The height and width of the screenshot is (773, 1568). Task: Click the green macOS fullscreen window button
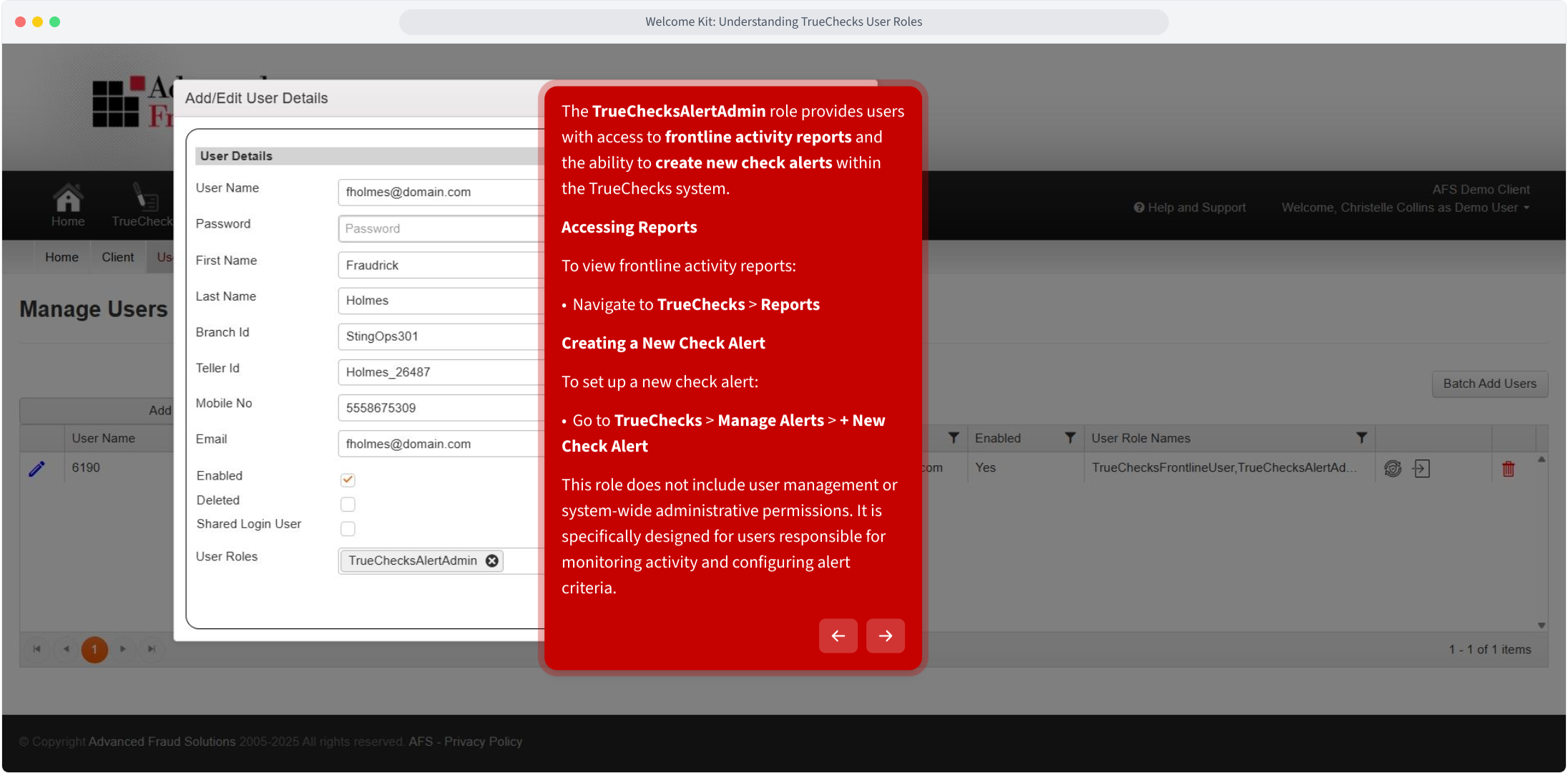tap(54, 21)
